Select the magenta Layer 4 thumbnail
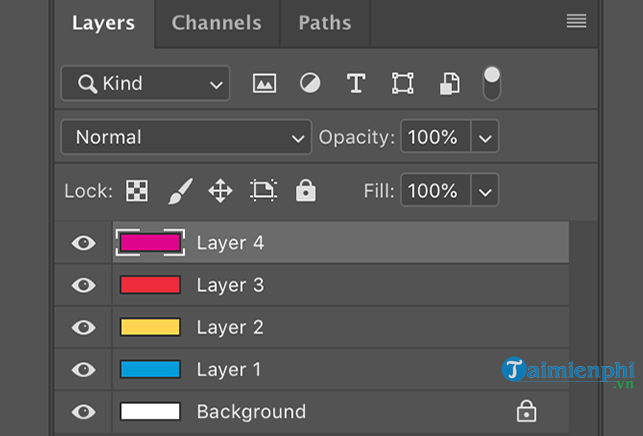Screen dimensions: 643x436 pyautogui.click(x=150, y=243)
